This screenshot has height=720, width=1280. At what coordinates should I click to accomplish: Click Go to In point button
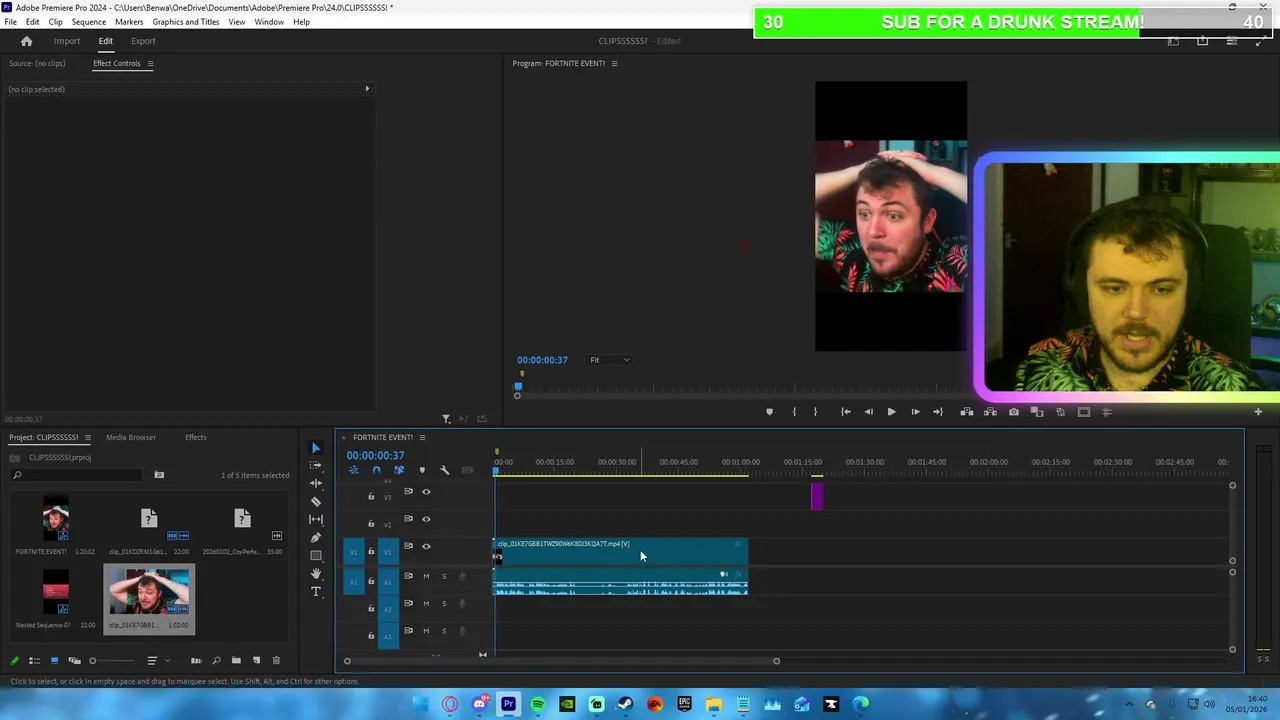point(845,412)
